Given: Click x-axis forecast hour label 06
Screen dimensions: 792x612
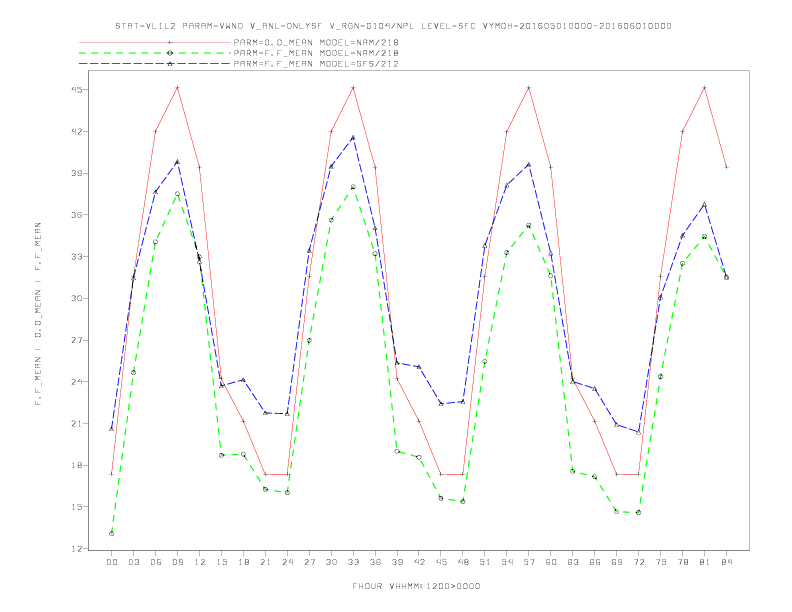Looking at the screenshot, I should click(x=156, y=562).
